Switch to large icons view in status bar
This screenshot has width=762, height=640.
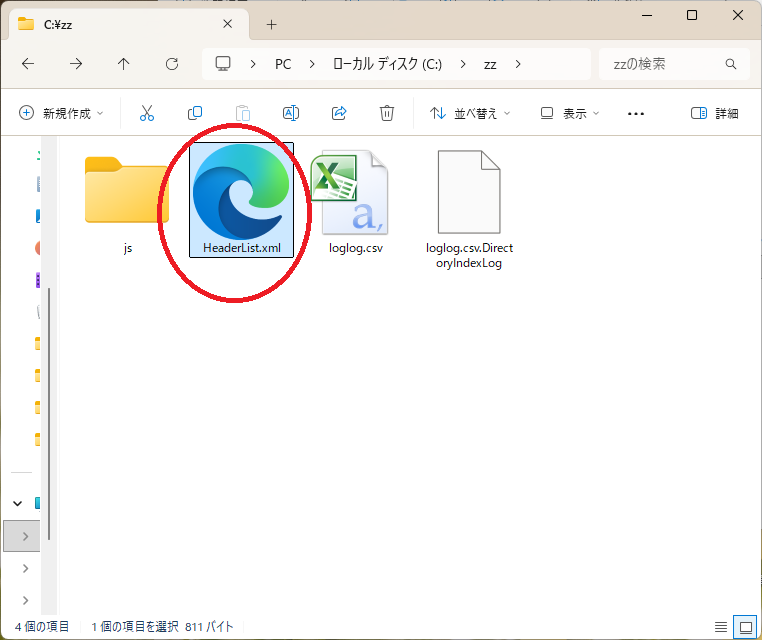tap(745, 627)
